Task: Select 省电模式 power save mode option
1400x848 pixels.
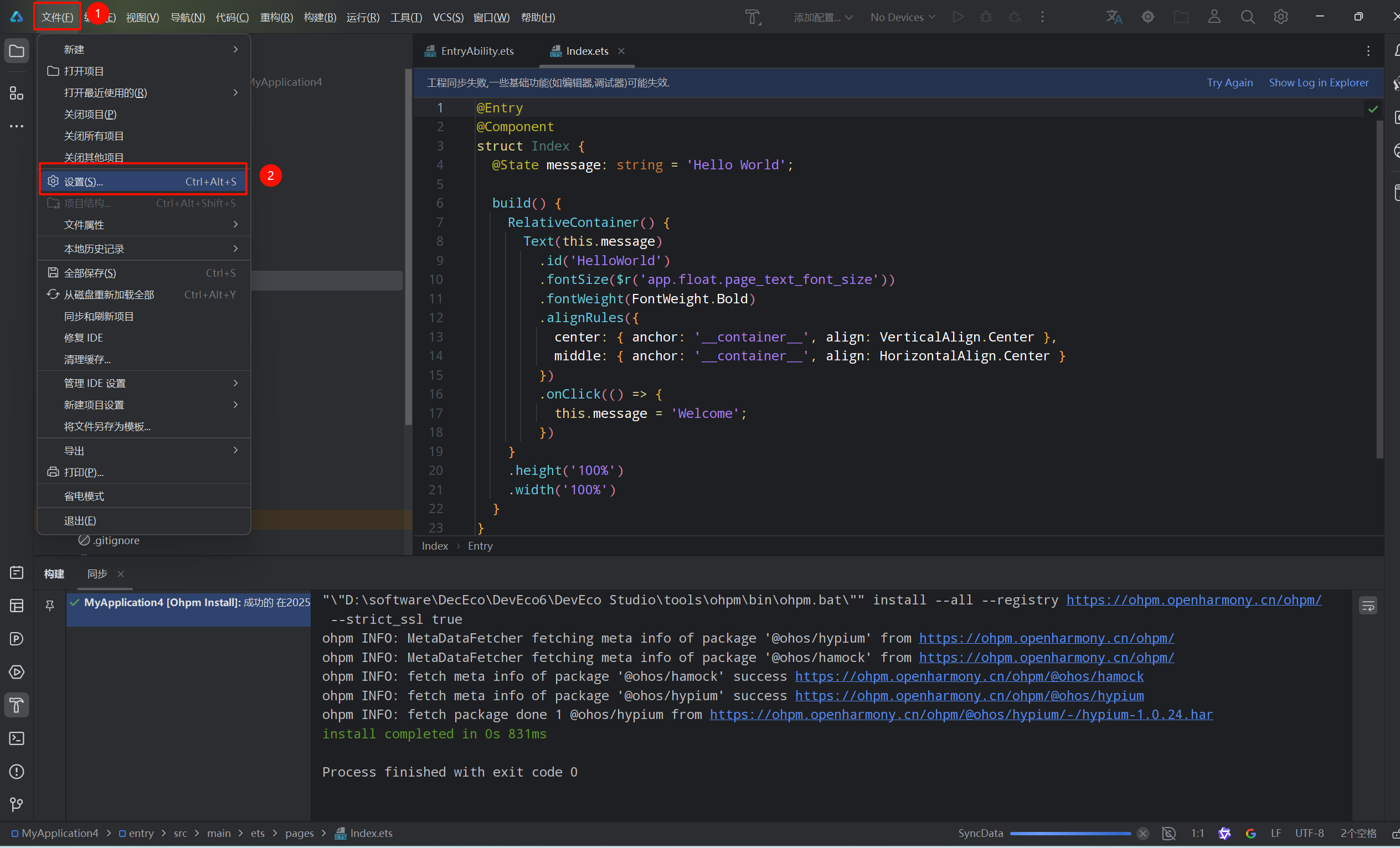Action: [x=84, y=496]
